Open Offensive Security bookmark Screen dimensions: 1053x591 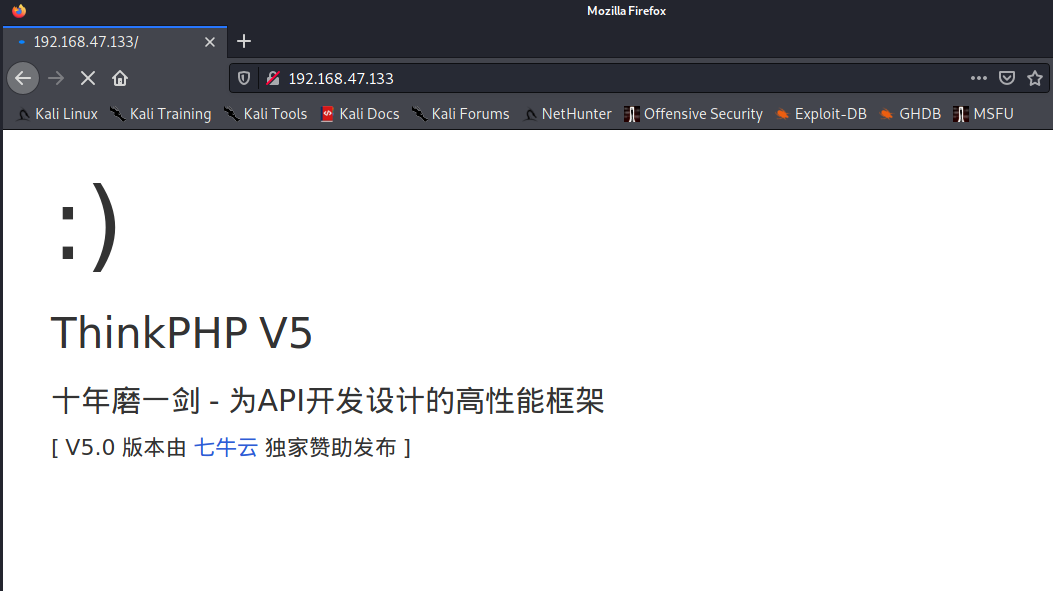click(x=694, y=114)
